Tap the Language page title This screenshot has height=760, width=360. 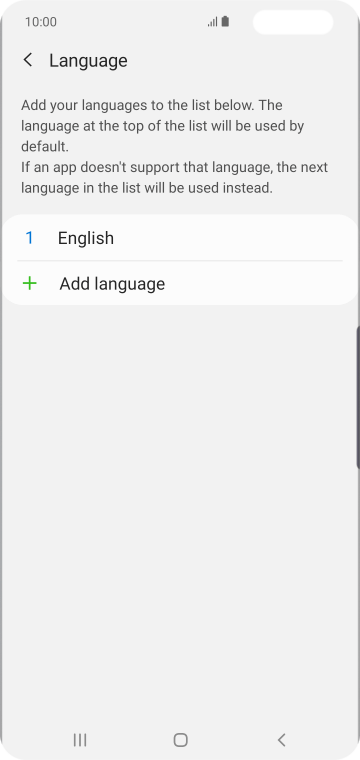point(88,61)
